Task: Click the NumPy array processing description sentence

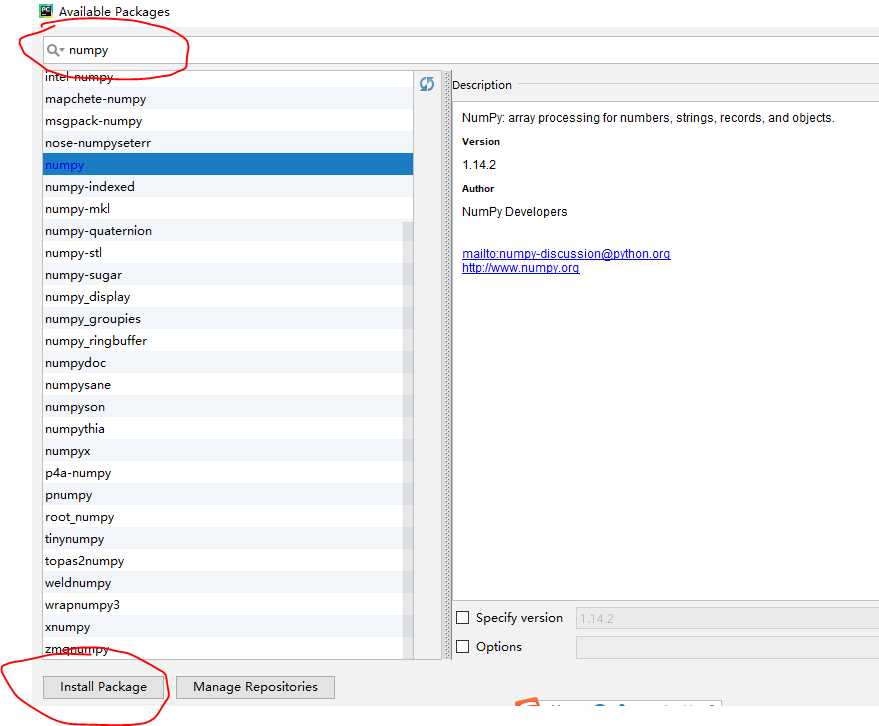Action: (x=648, y=118)
